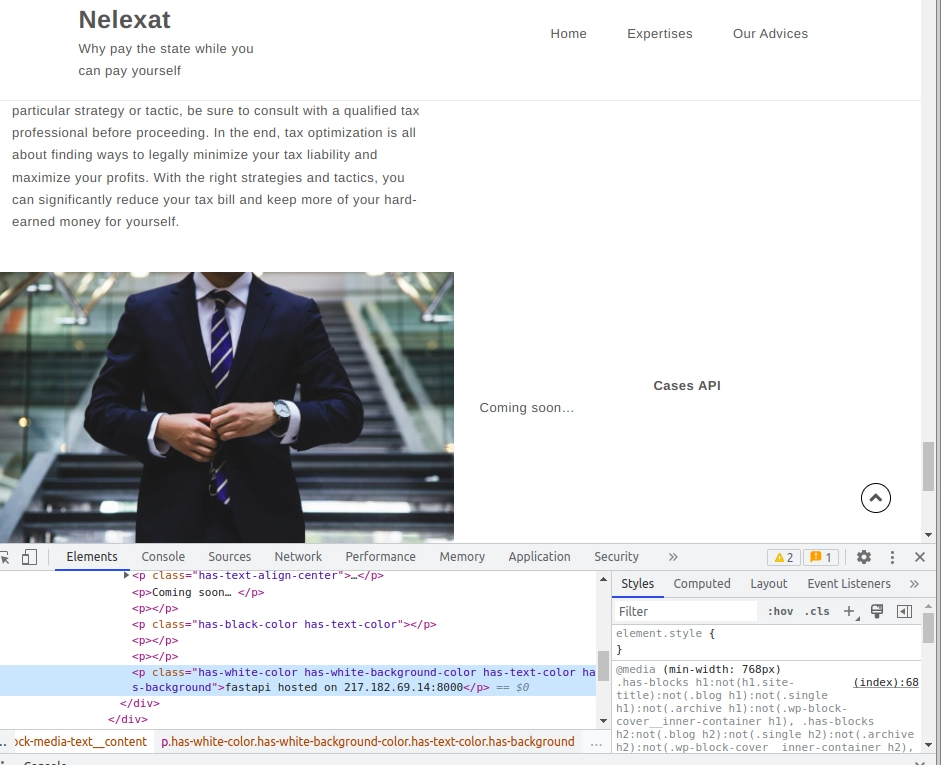Enable the color scheme rendering emulation icon
941x765 pixels.
[x=877, y=611]
